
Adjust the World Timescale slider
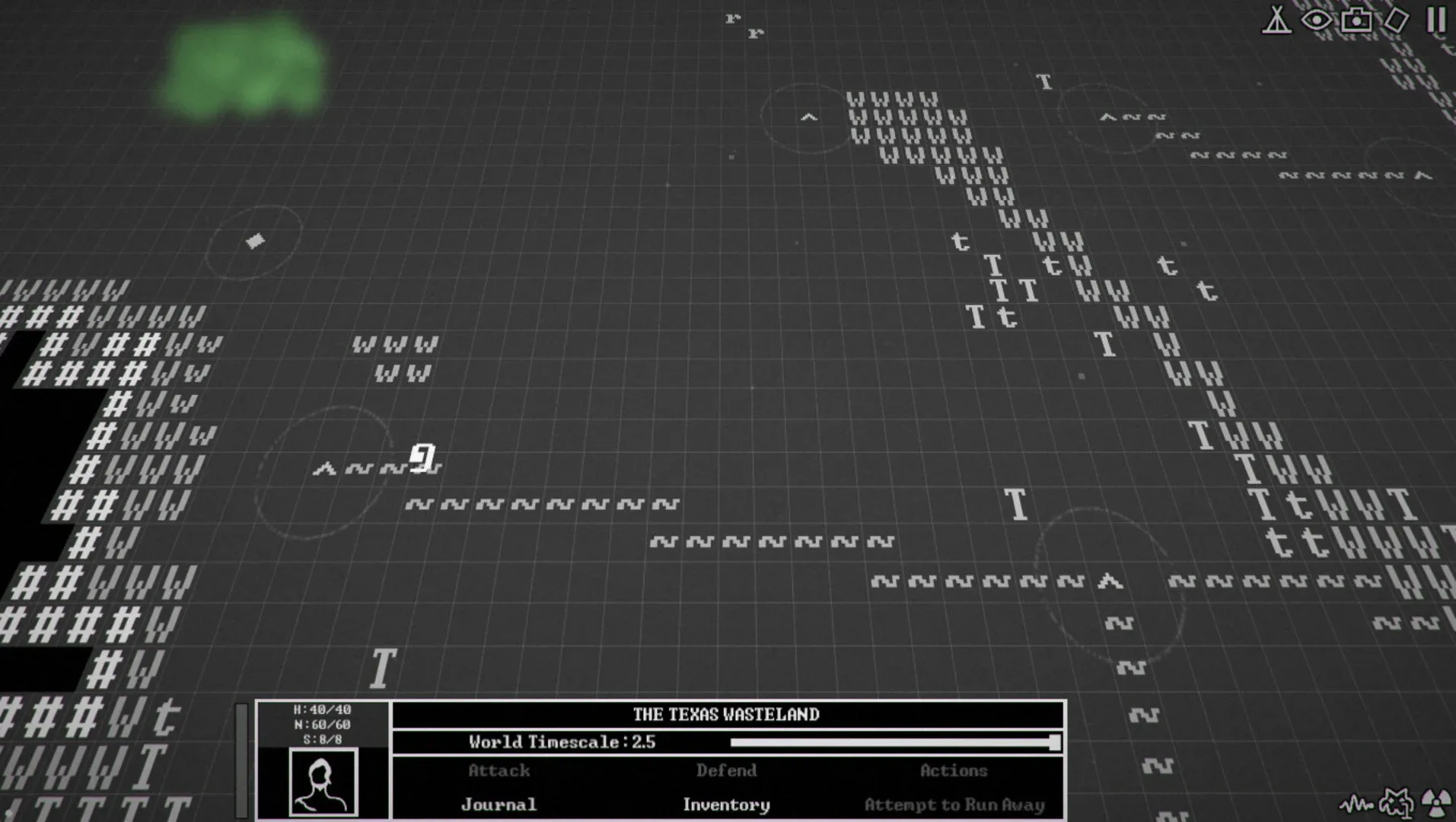tap(1053, 742)
